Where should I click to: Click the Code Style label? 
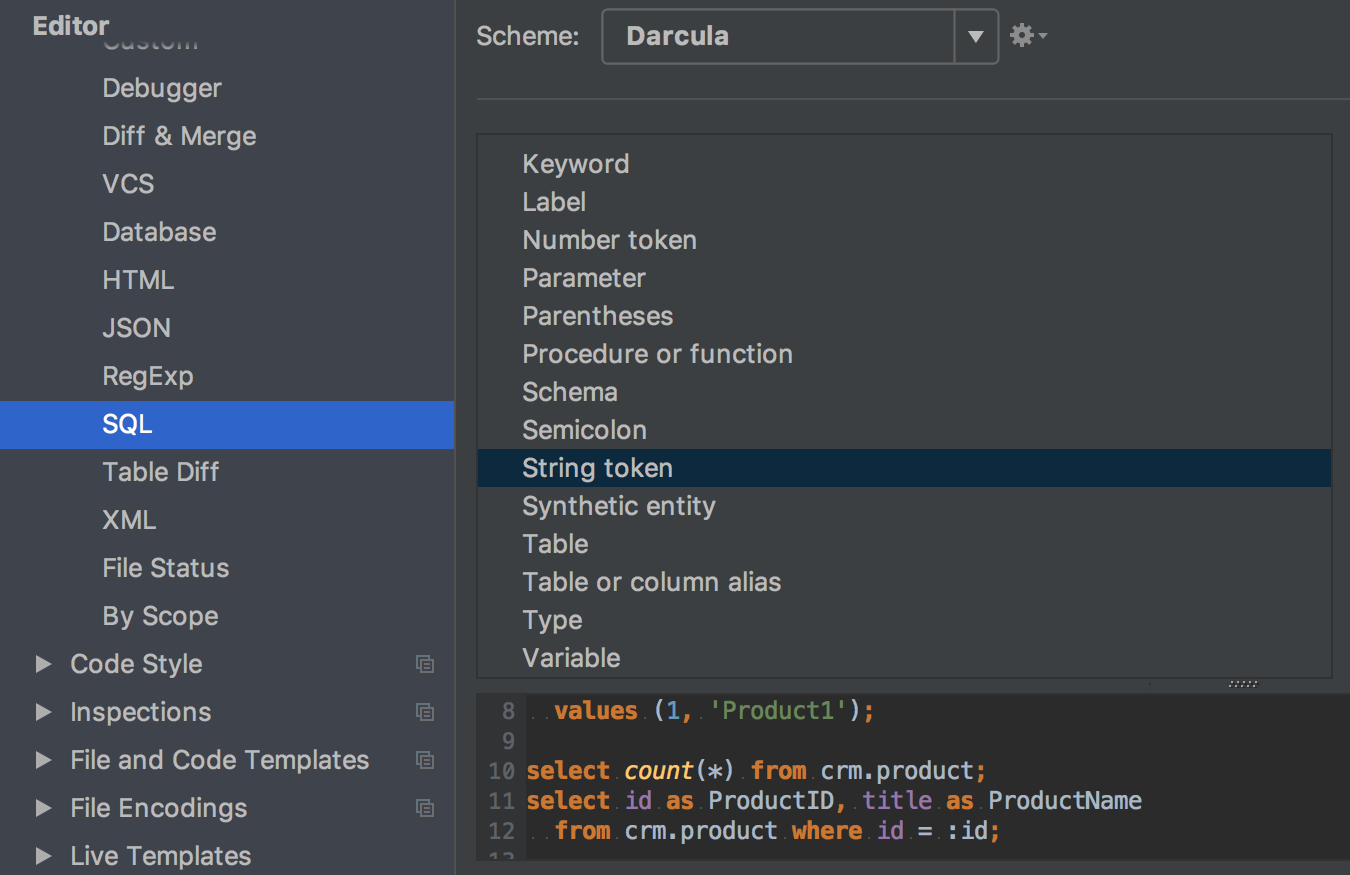136,664
